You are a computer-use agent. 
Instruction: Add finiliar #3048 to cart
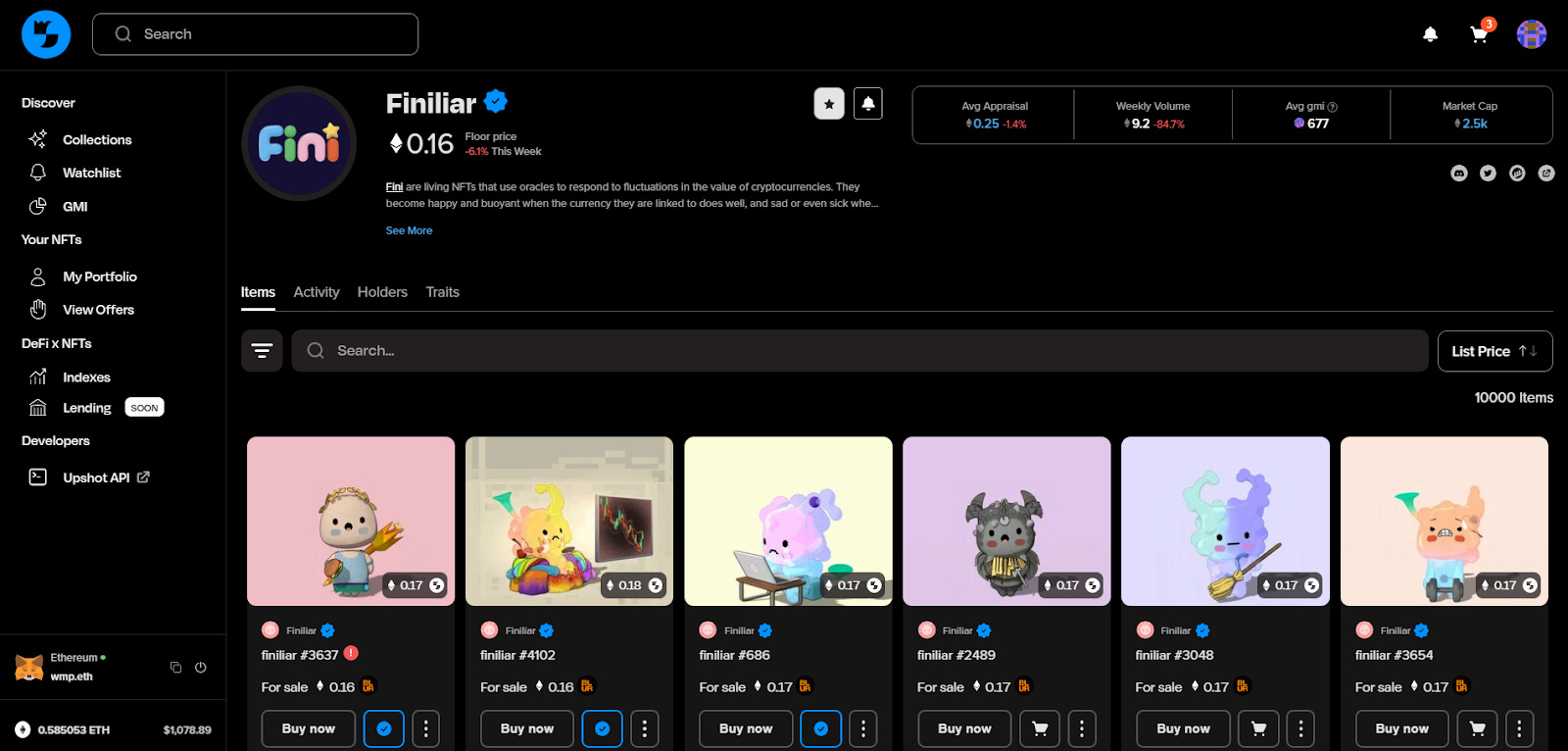(1258, 729)
